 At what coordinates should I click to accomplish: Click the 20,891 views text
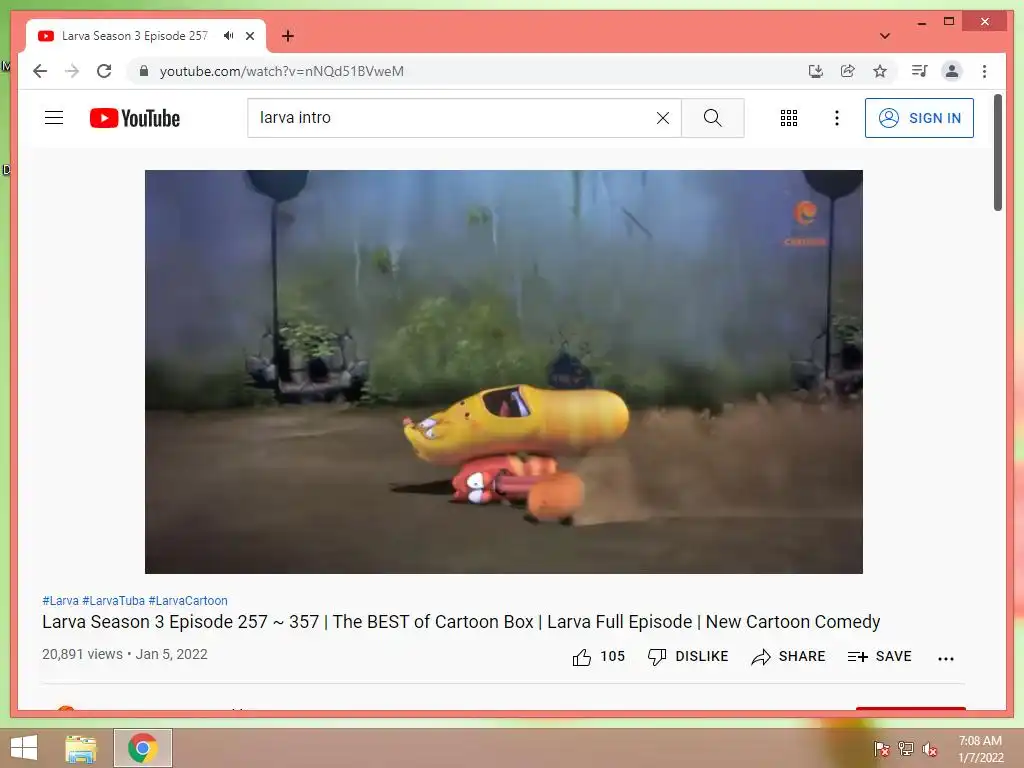pos(82,654)
